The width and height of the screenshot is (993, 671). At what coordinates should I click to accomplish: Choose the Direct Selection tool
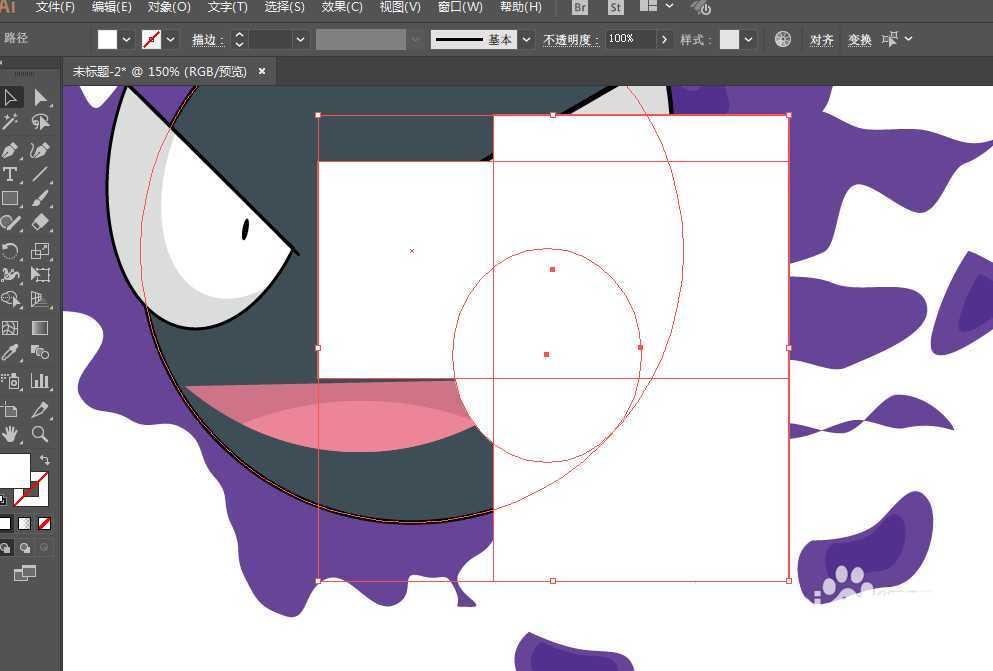[40, 97]
